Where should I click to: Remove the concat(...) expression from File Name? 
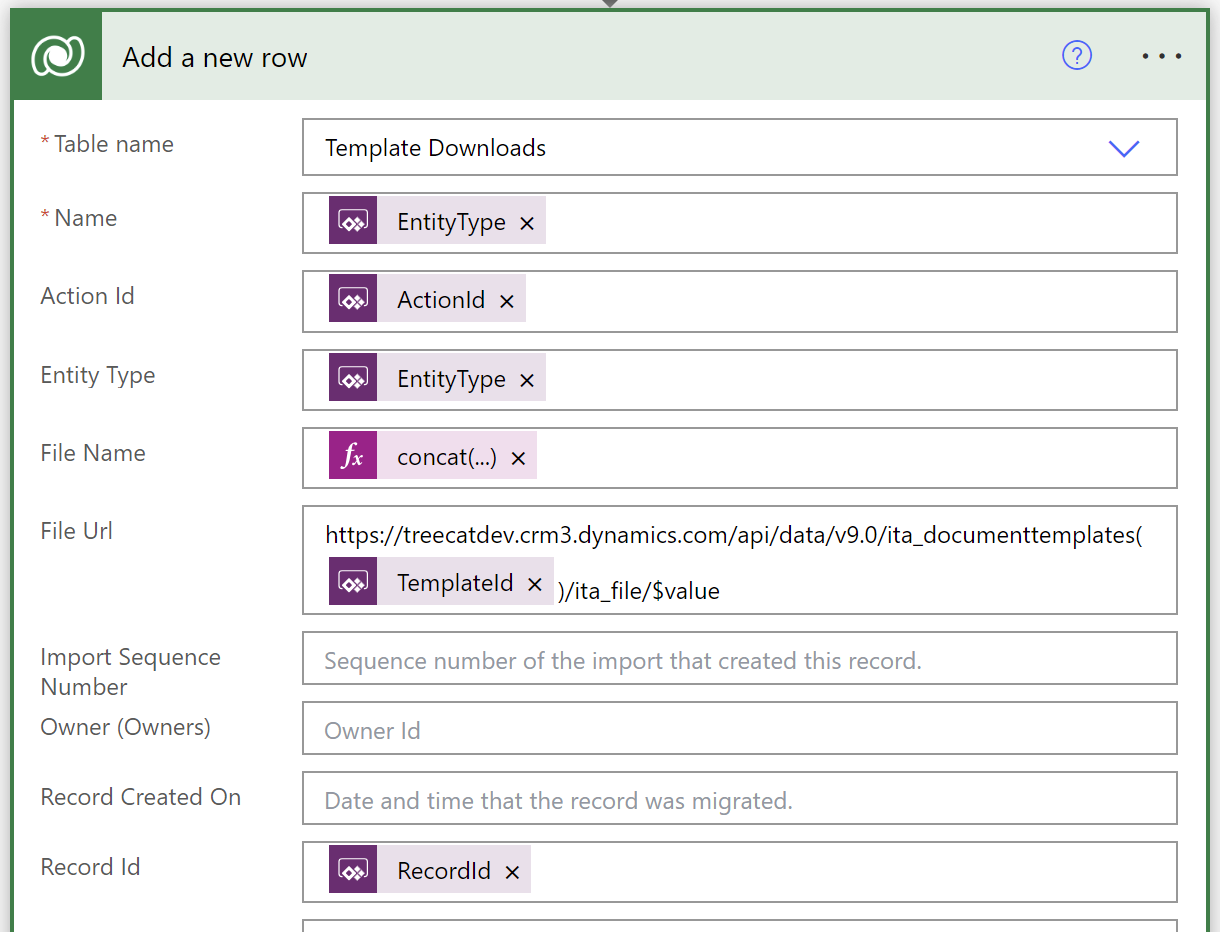point(518,459)
